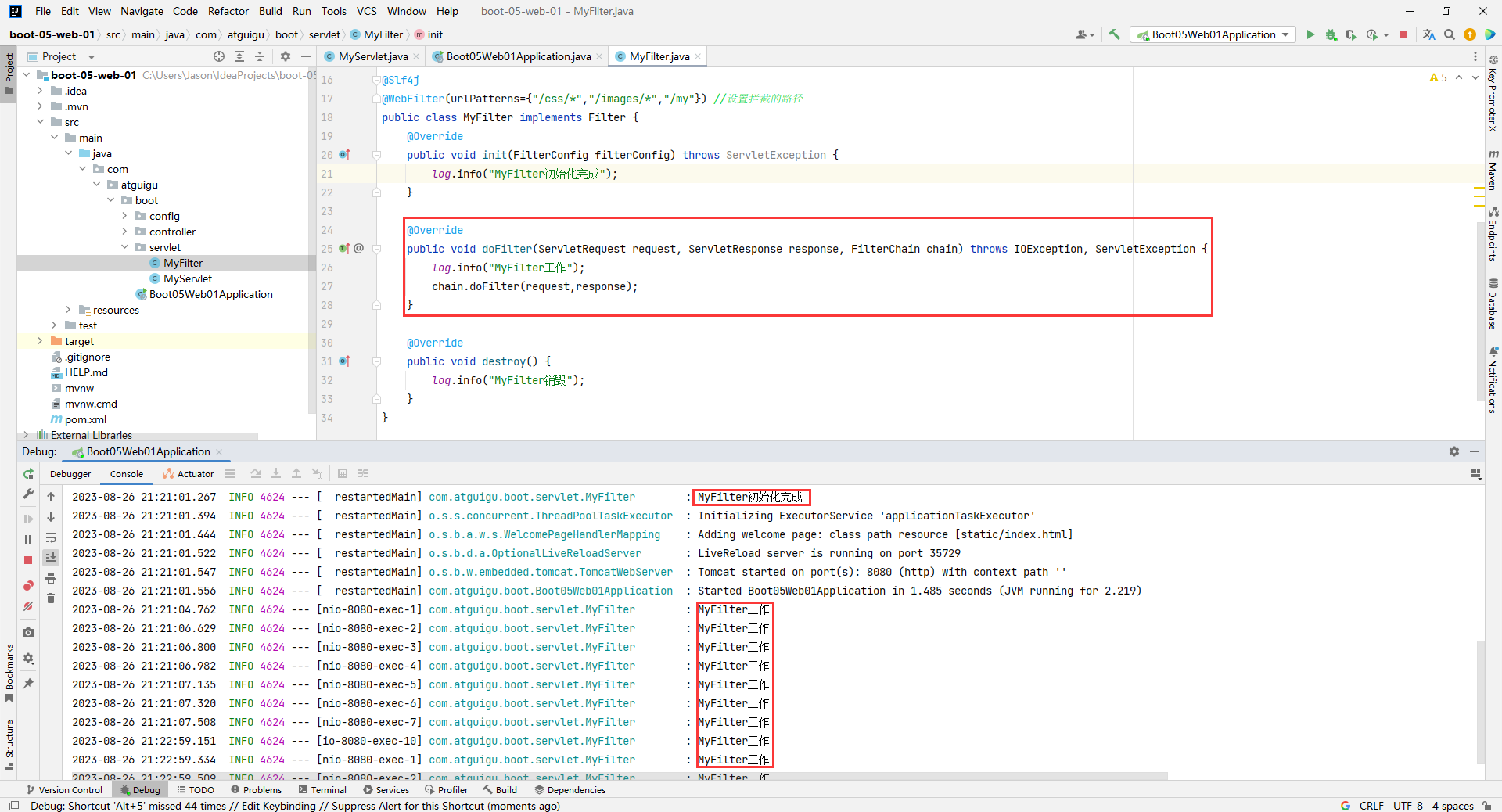The width and height of the screenshot is (1502, 812).
Task: Collapse the servlet package in project tree
Action: tap(124, 247)
